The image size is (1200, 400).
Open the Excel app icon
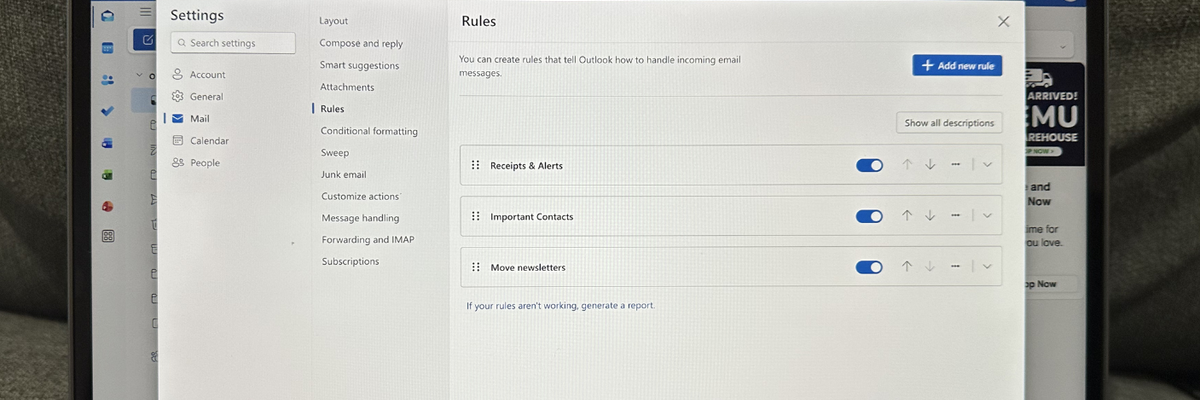pyautogui.click(x=107, y=175)
